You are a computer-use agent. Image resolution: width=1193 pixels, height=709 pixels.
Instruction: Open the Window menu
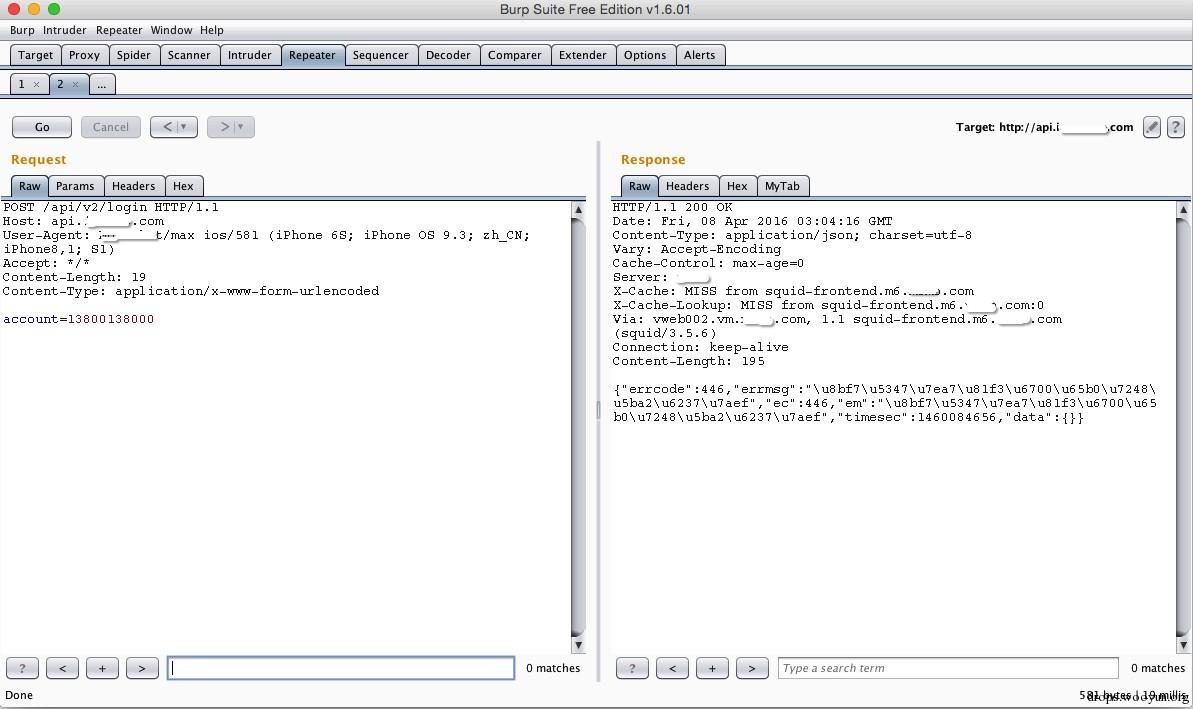pos(171,30)
